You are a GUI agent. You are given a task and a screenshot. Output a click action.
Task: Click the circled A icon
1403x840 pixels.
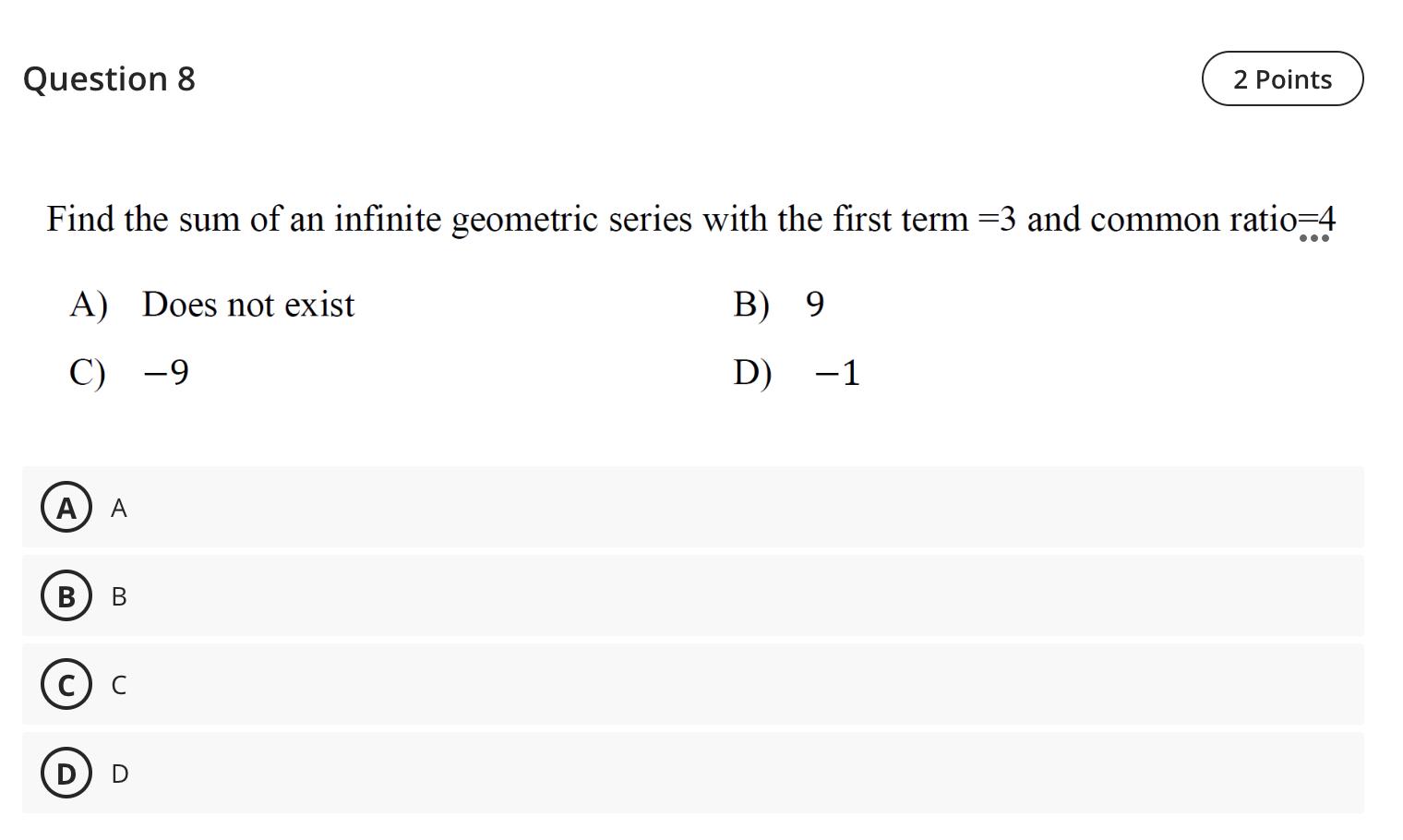66,507
